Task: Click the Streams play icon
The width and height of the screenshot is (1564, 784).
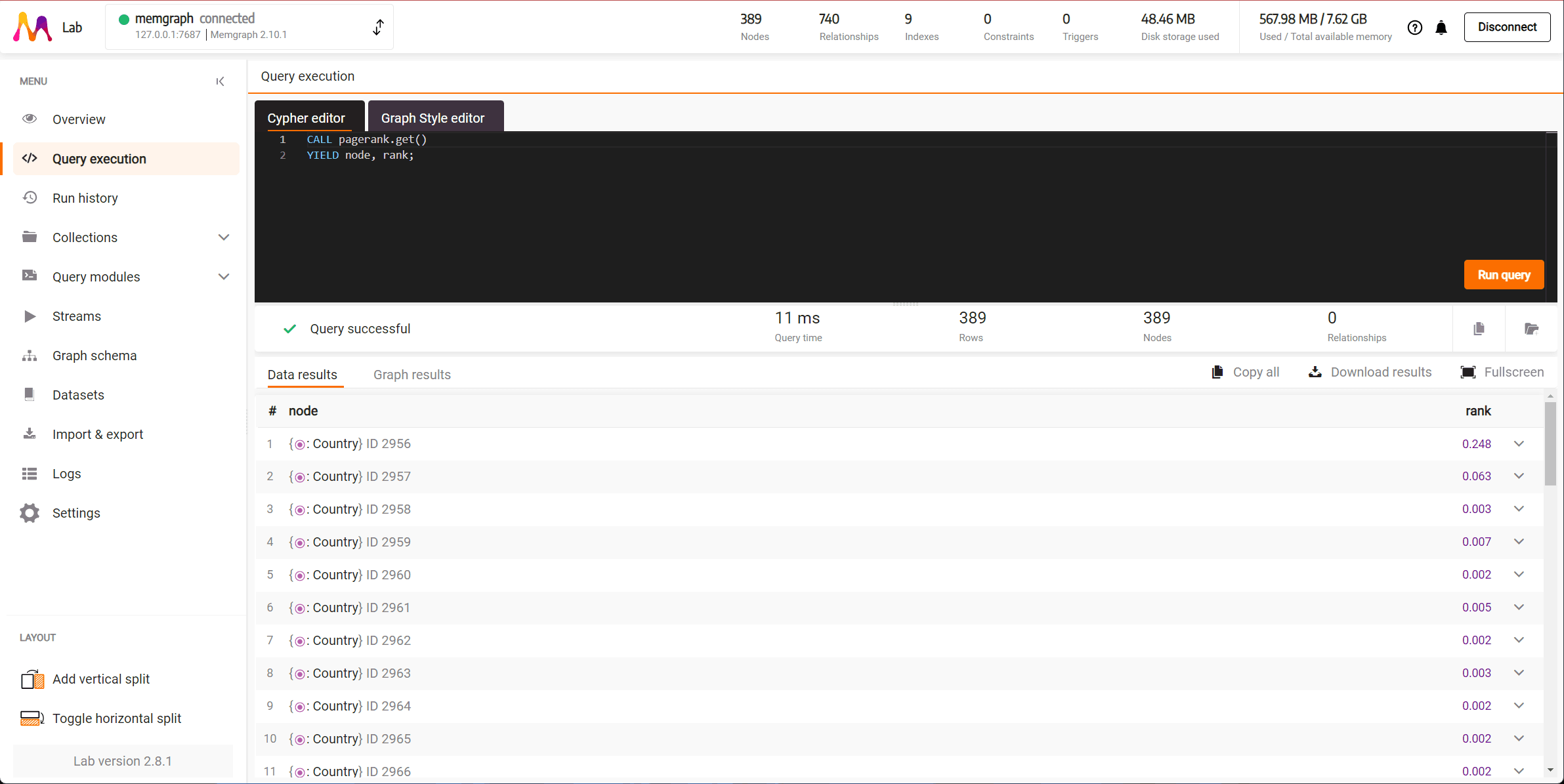Action: (30, 316)
